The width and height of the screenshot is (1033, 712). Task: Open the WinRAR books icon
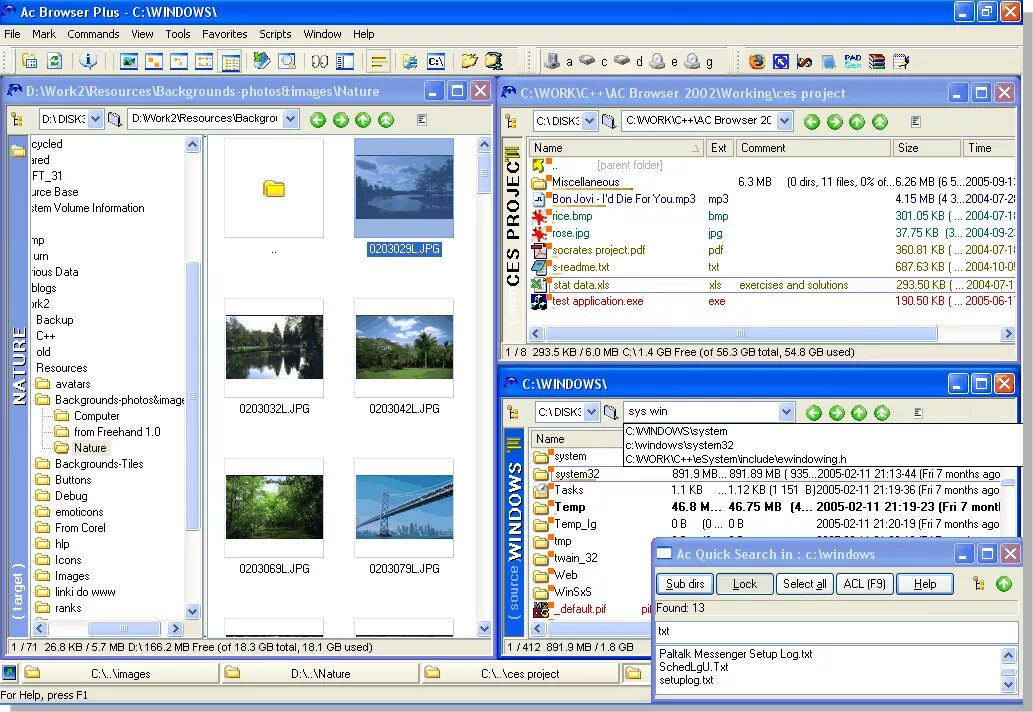[877, 62]
